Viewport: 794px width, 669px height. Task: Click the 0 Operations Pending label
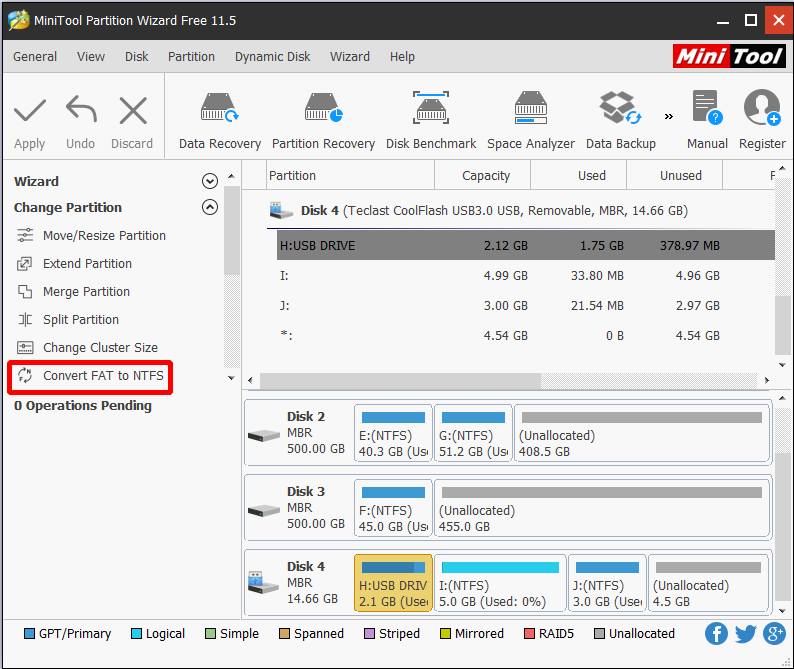(x=83, y=406)
